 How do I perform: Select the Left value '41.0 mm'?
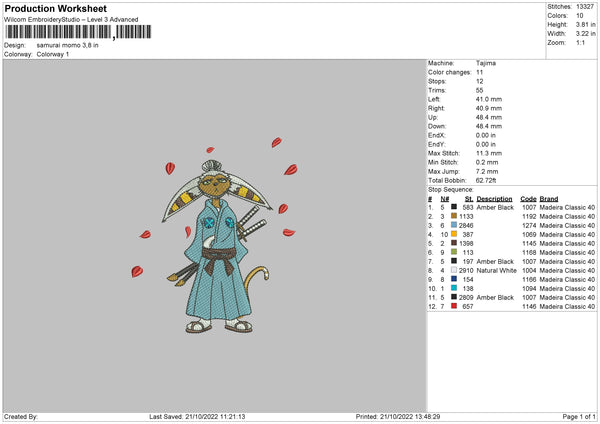click(x=489, y=99)
